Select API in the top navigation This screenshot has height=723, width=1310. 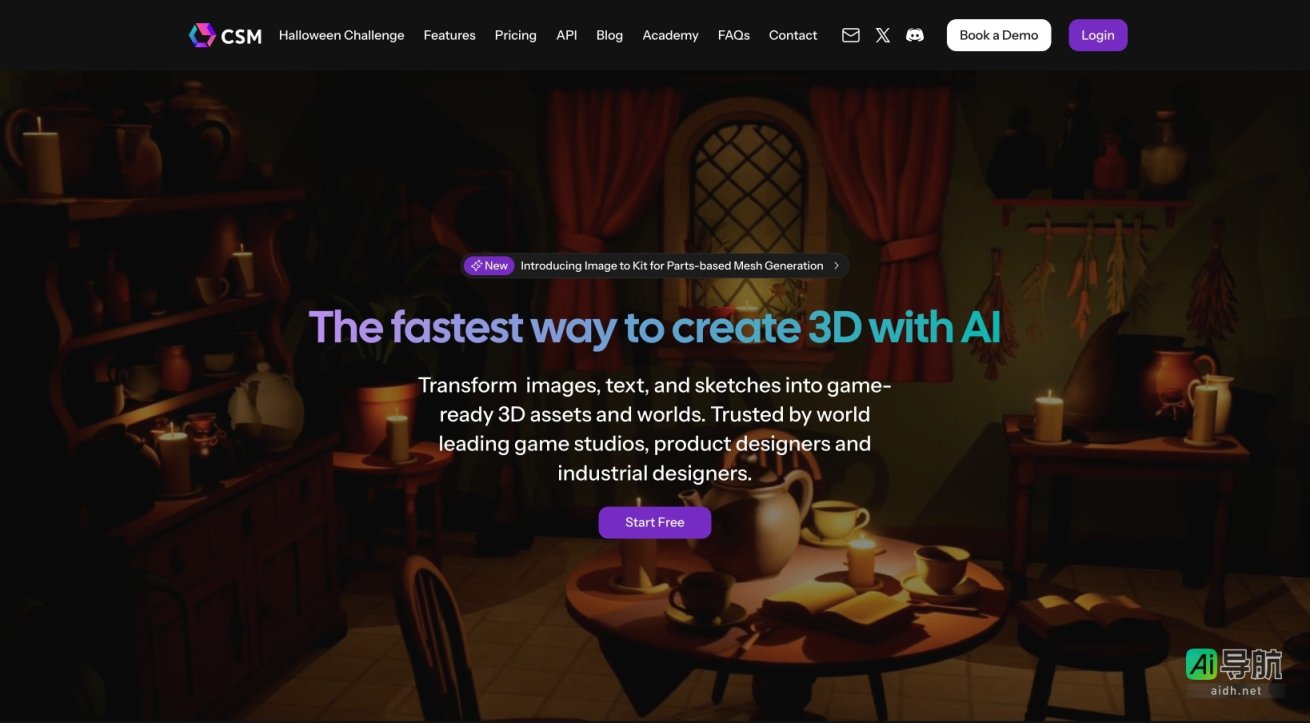566,35
